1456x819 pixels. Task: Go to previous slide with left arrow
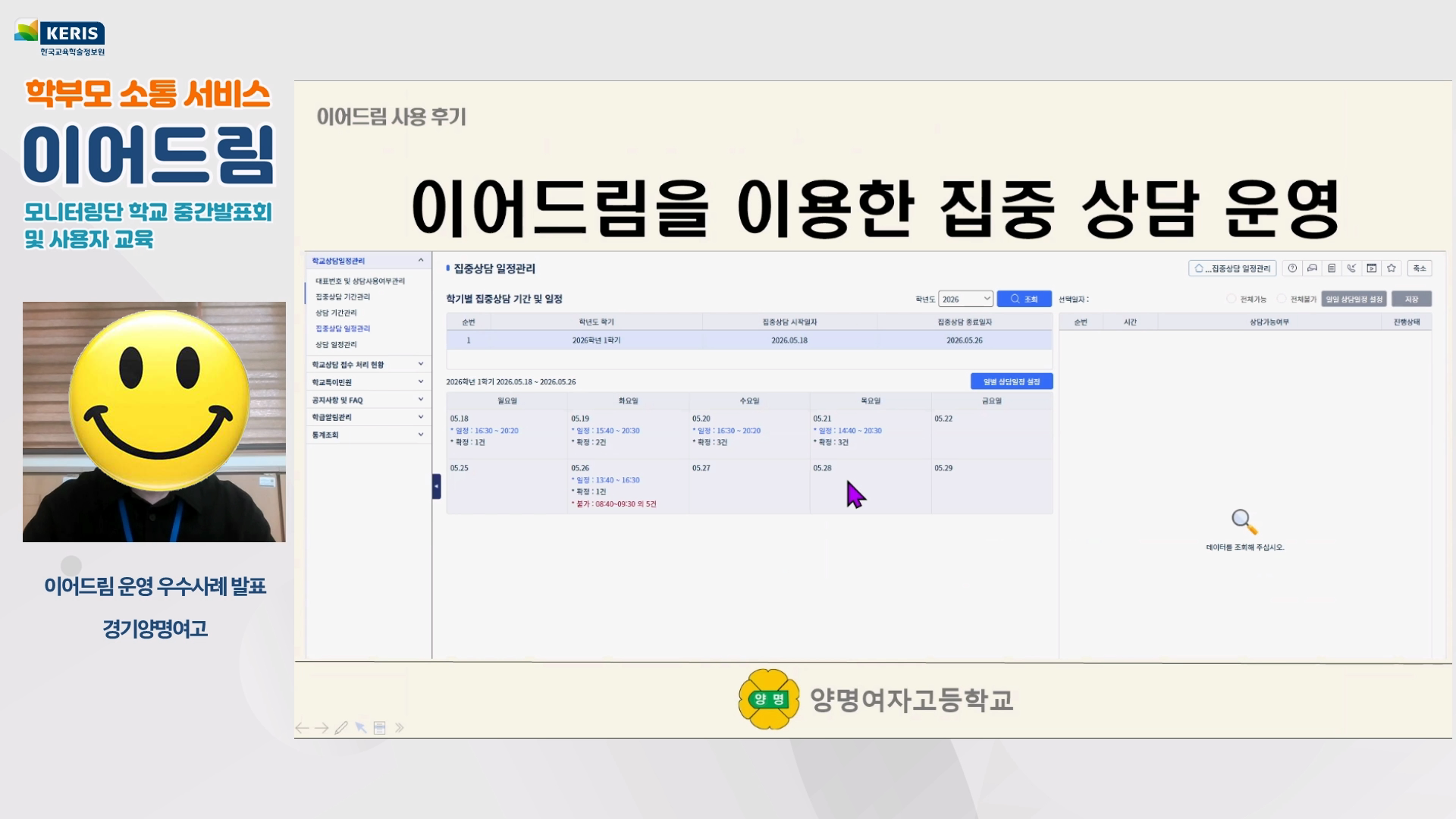point(302,728)
